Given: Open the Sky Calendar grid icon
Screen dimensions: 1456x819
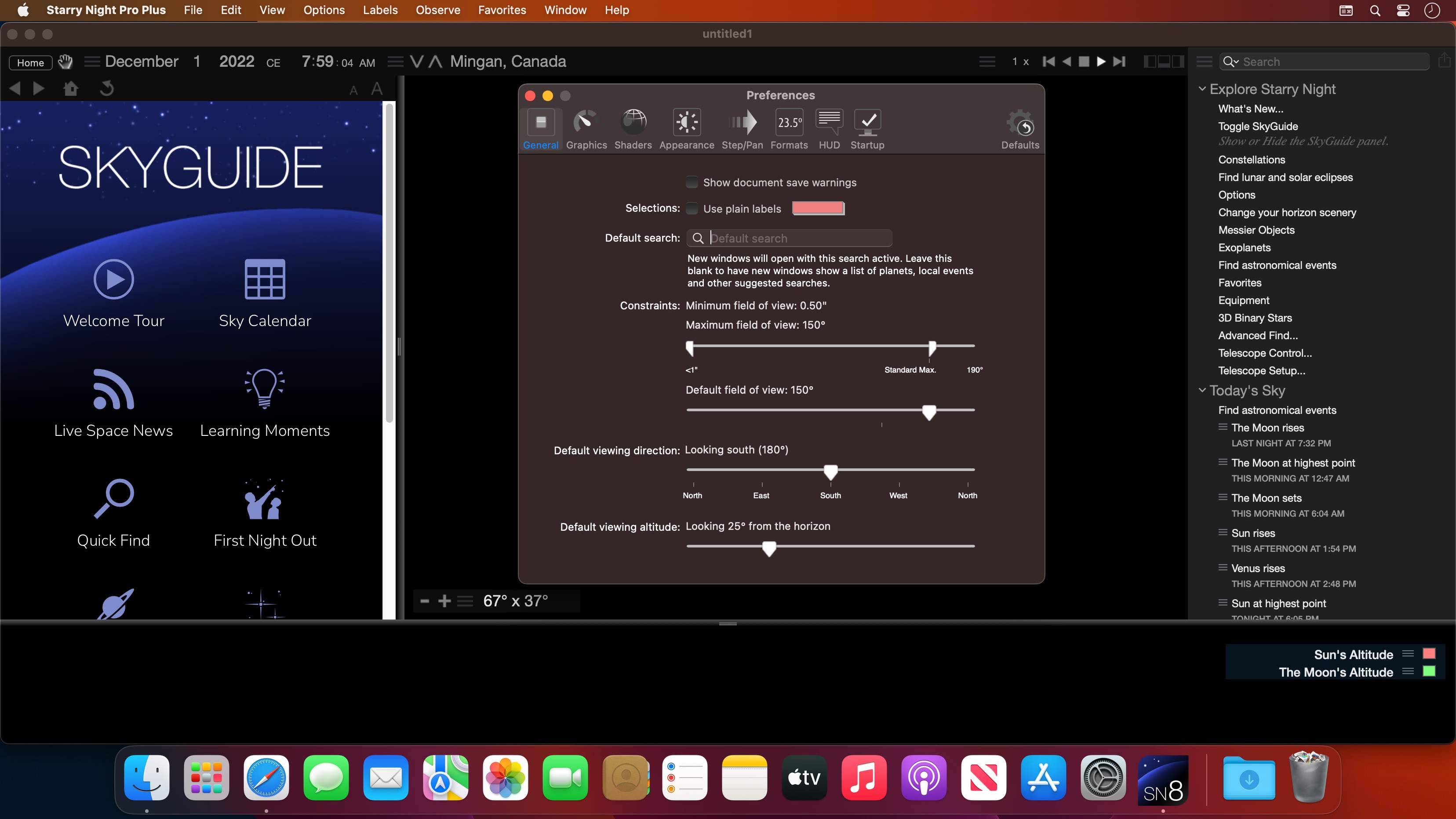Looking at the screenshot, I should tap(265, 279).
